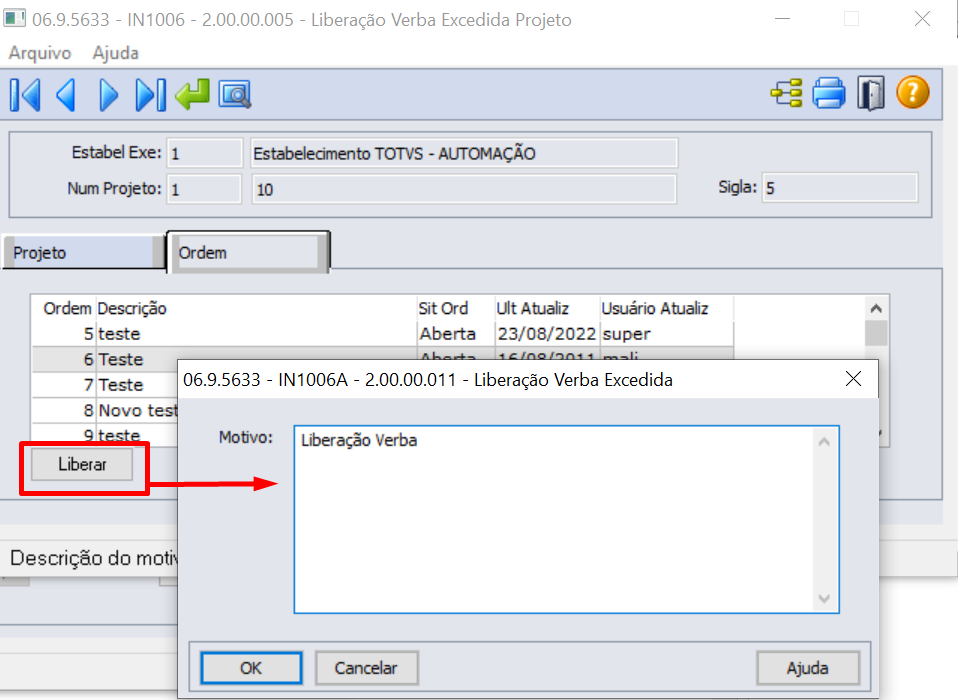Open the Ajuda menu
This screenshot has height=700, width=958.
pos(115,53)
